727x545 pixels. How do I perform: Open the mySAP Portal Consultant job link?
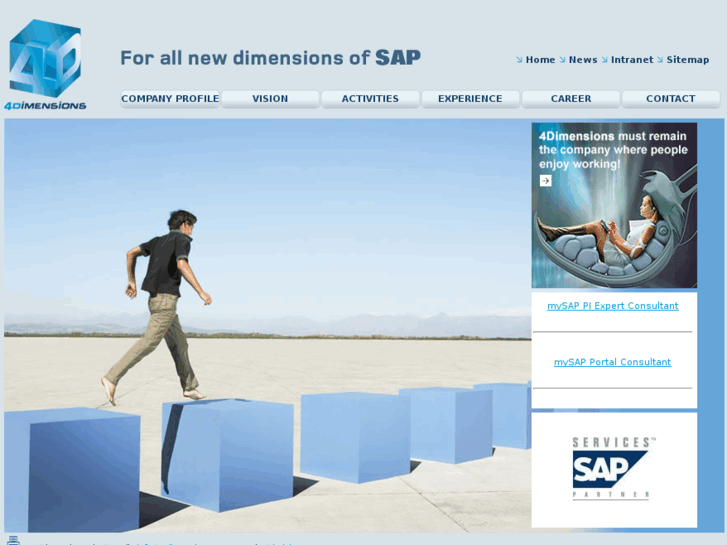[612, 362]
